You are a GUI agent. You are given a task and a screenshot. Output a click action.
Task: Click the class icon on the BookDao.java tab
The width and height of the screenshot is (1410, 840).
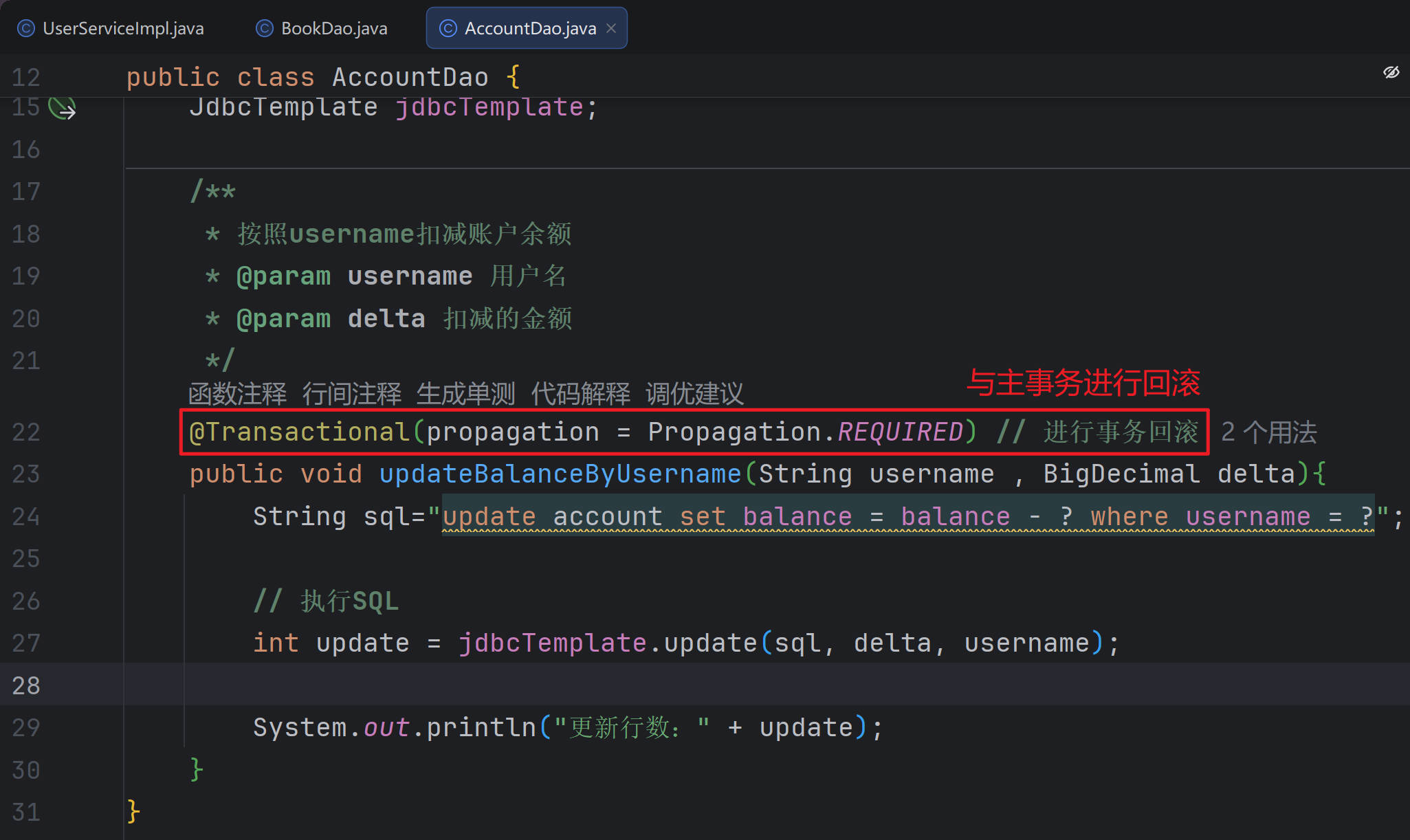coord(264,28)
